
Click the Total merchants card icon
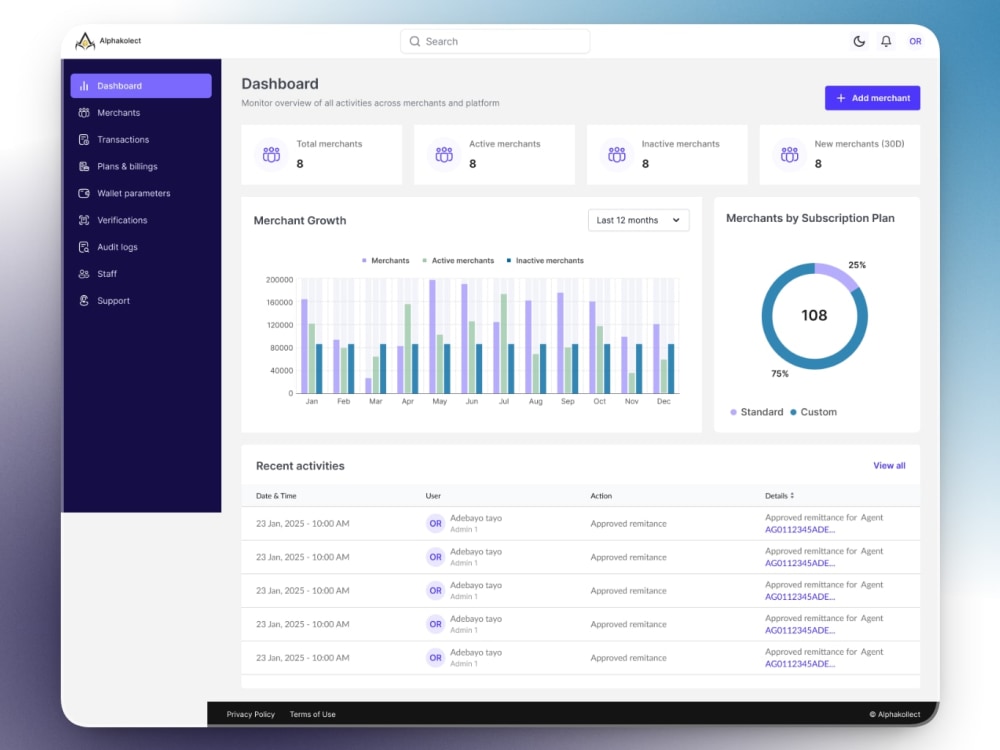click(x=272, y=154)
